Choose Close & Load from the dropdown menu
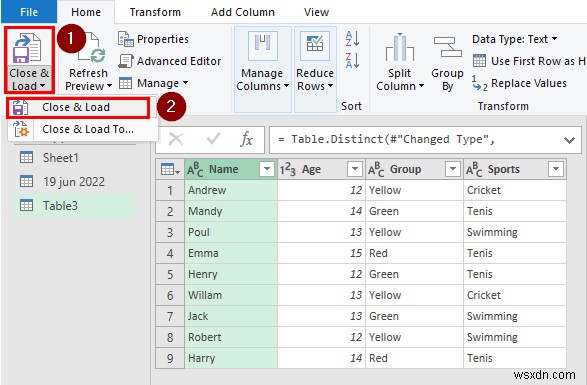 coord(78,107)
